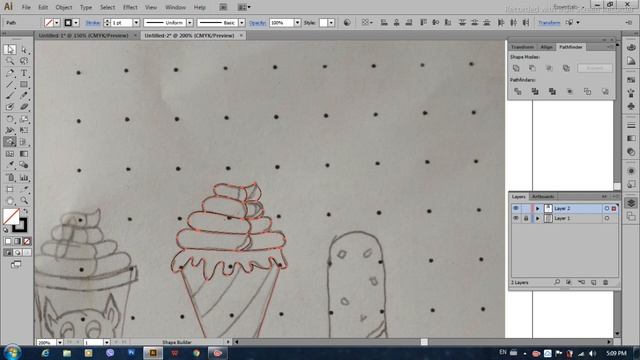This screenshot has width=640, height=360.
Task: Open the fill color dropdown in control bar
Action: click(x=57, y=23)
